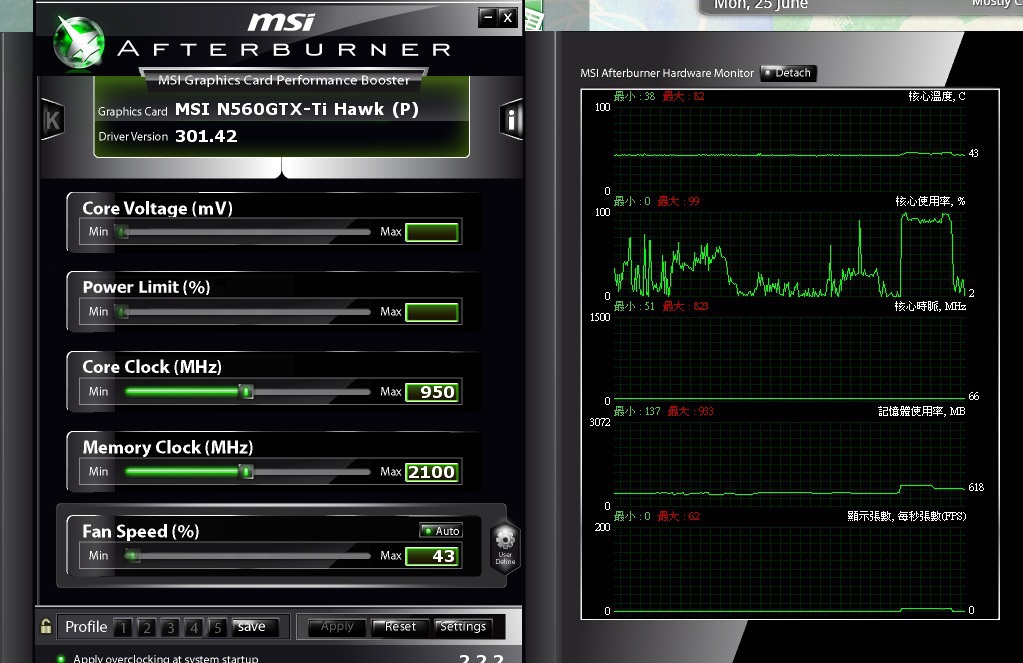1023x663 pixels.
Task: Click the Memory Clock slider handle
Action: (x=246, y=471)
